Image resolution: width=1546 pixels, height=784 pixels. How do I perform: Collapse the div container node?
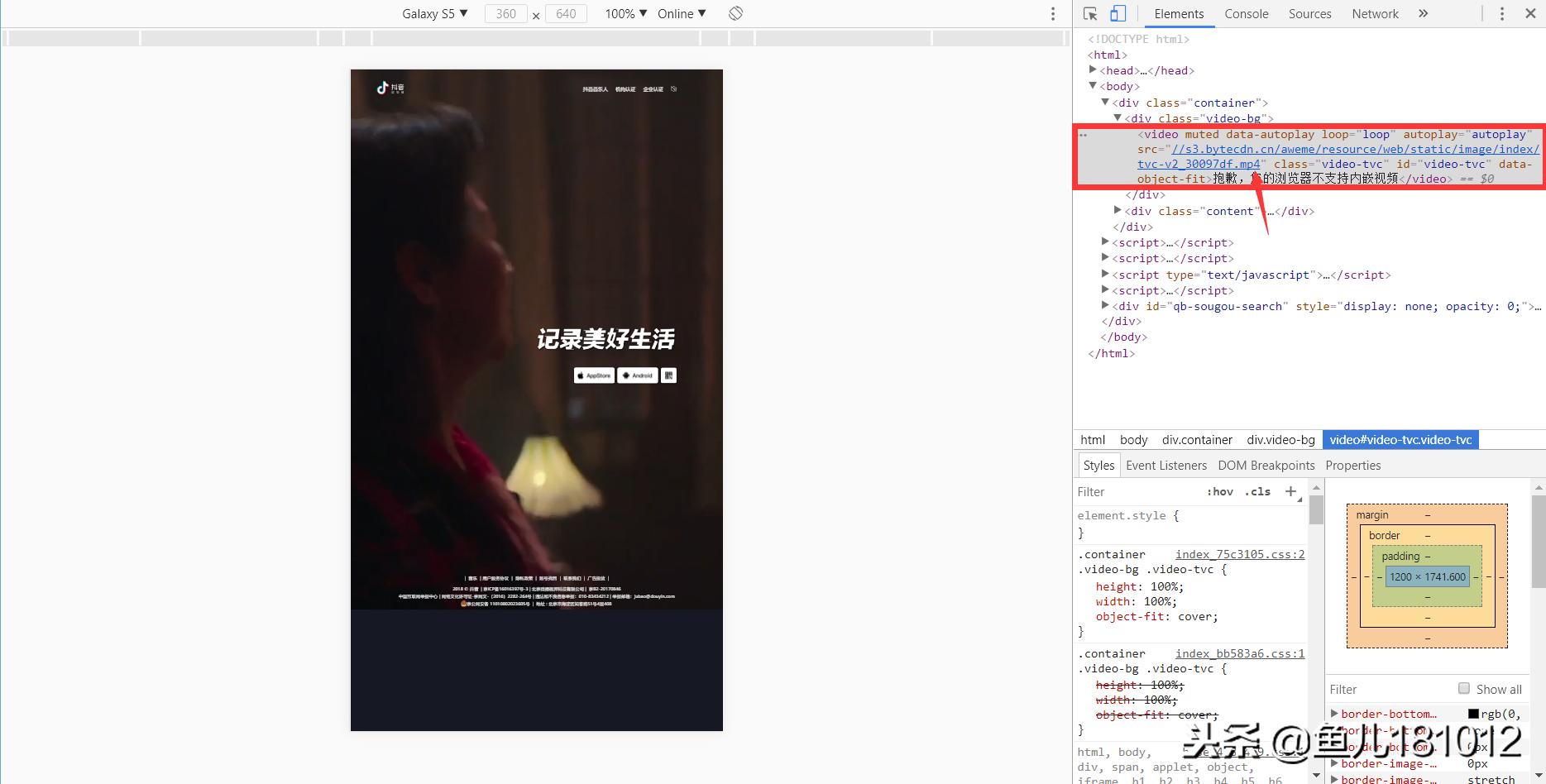[1105, 103]
